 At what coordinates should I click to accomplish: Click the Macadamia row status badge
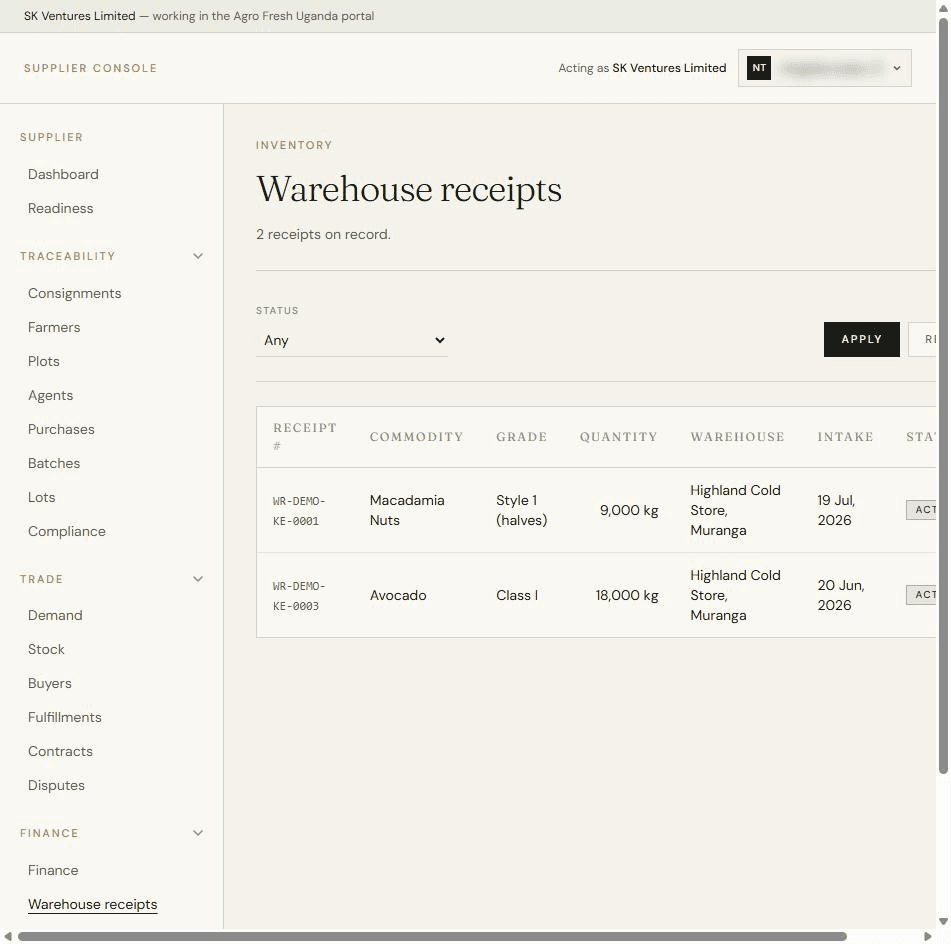pyautogui.click(x=921, y=510)
